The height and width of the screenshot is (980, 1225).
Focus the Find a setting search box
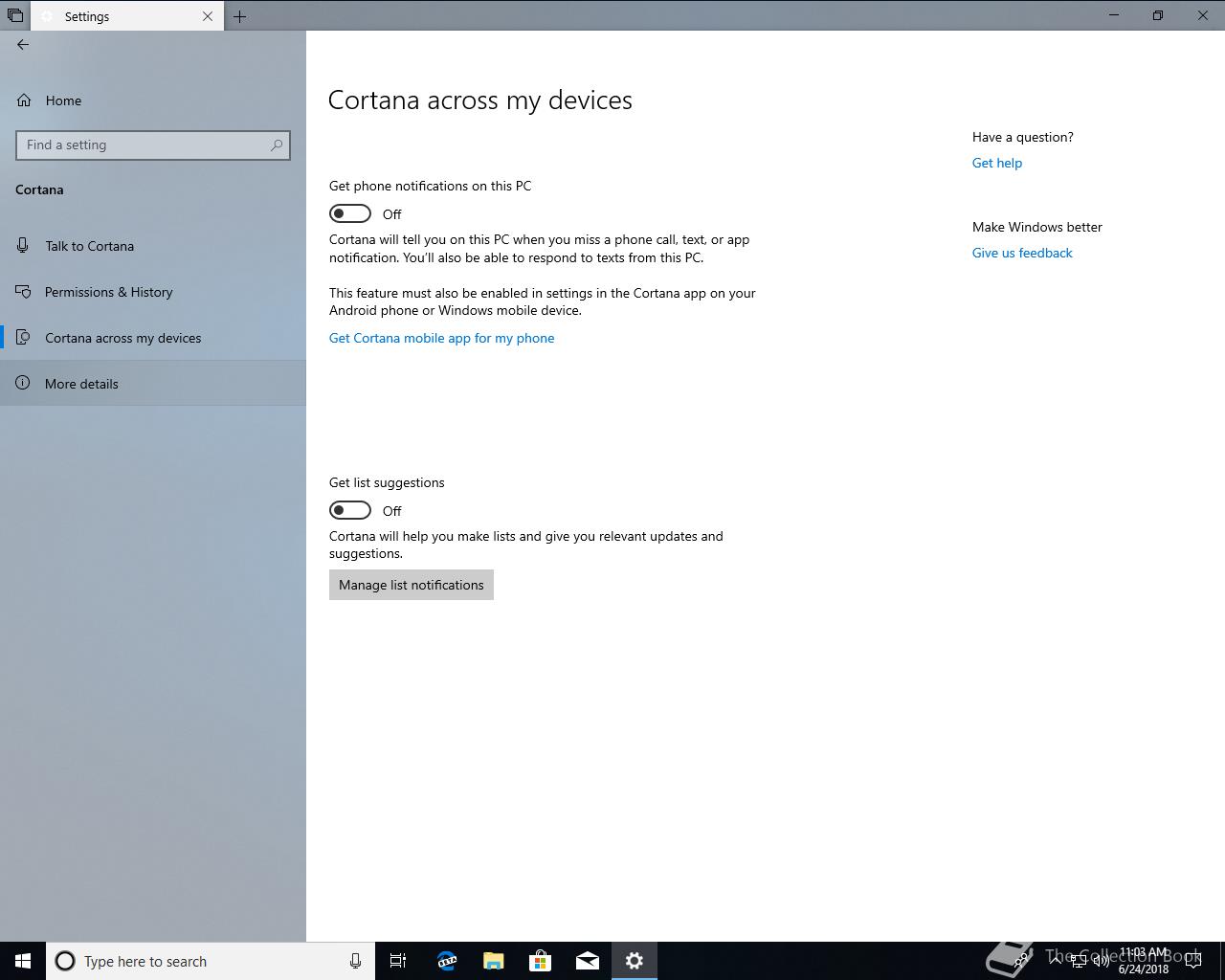pyautogui.click(x=153, y=145)
